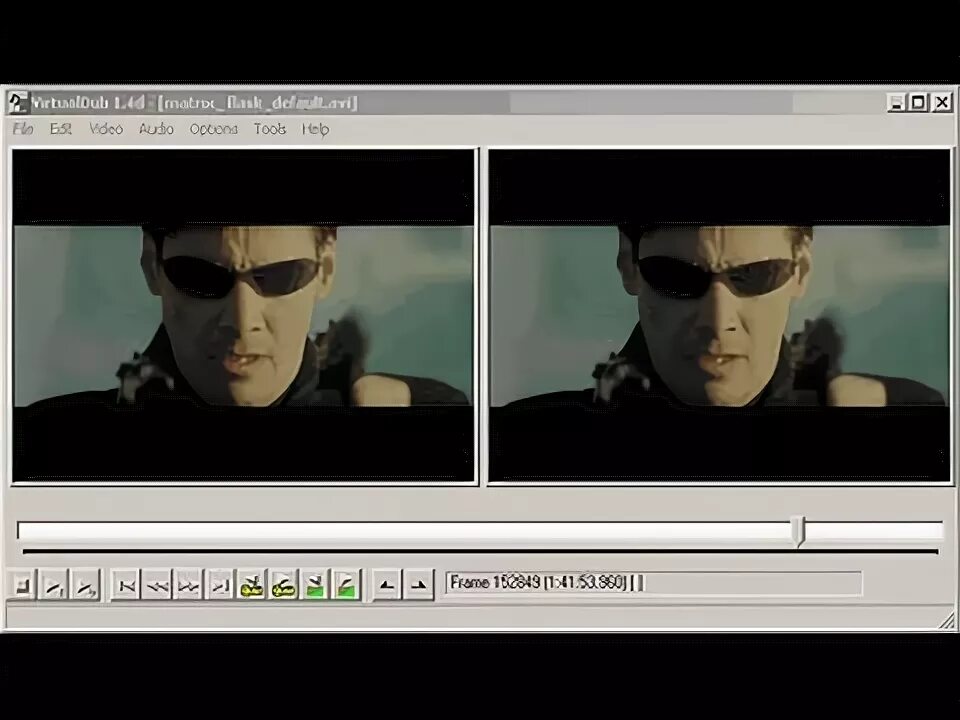
Task: Click the left input video pane
Action: click(x=244, y=316)
